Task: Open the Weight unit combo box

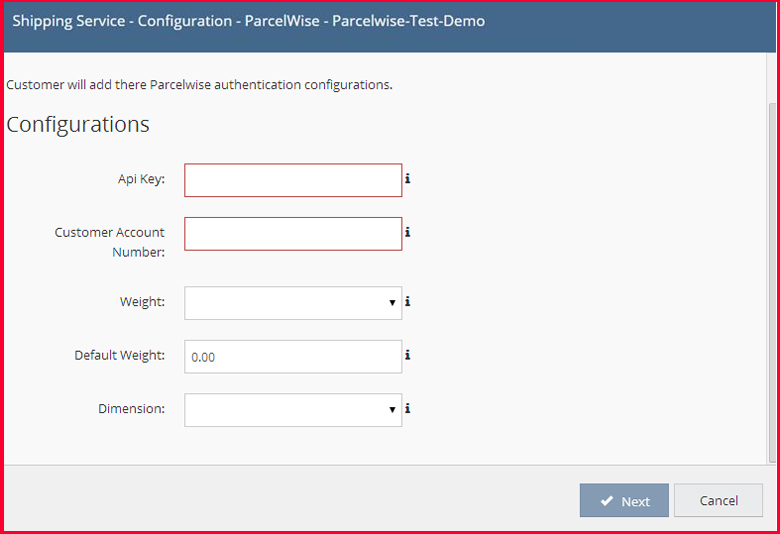Action: [x=293, y=303]
